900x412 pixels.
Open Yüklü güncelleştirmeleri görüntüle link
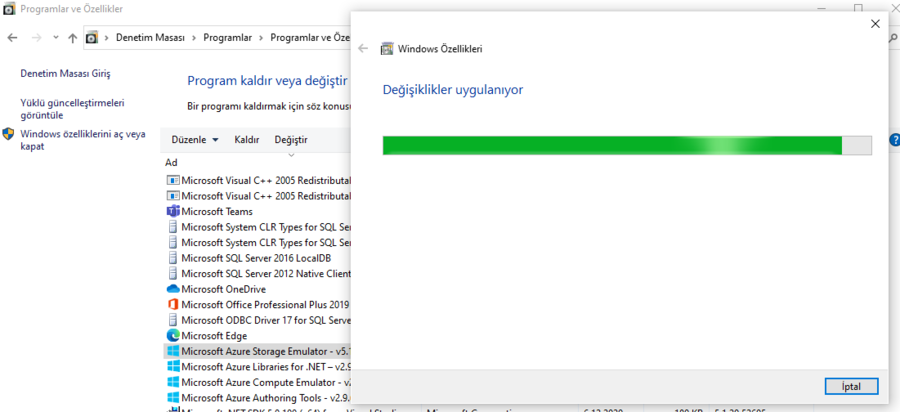pos(72,109)
